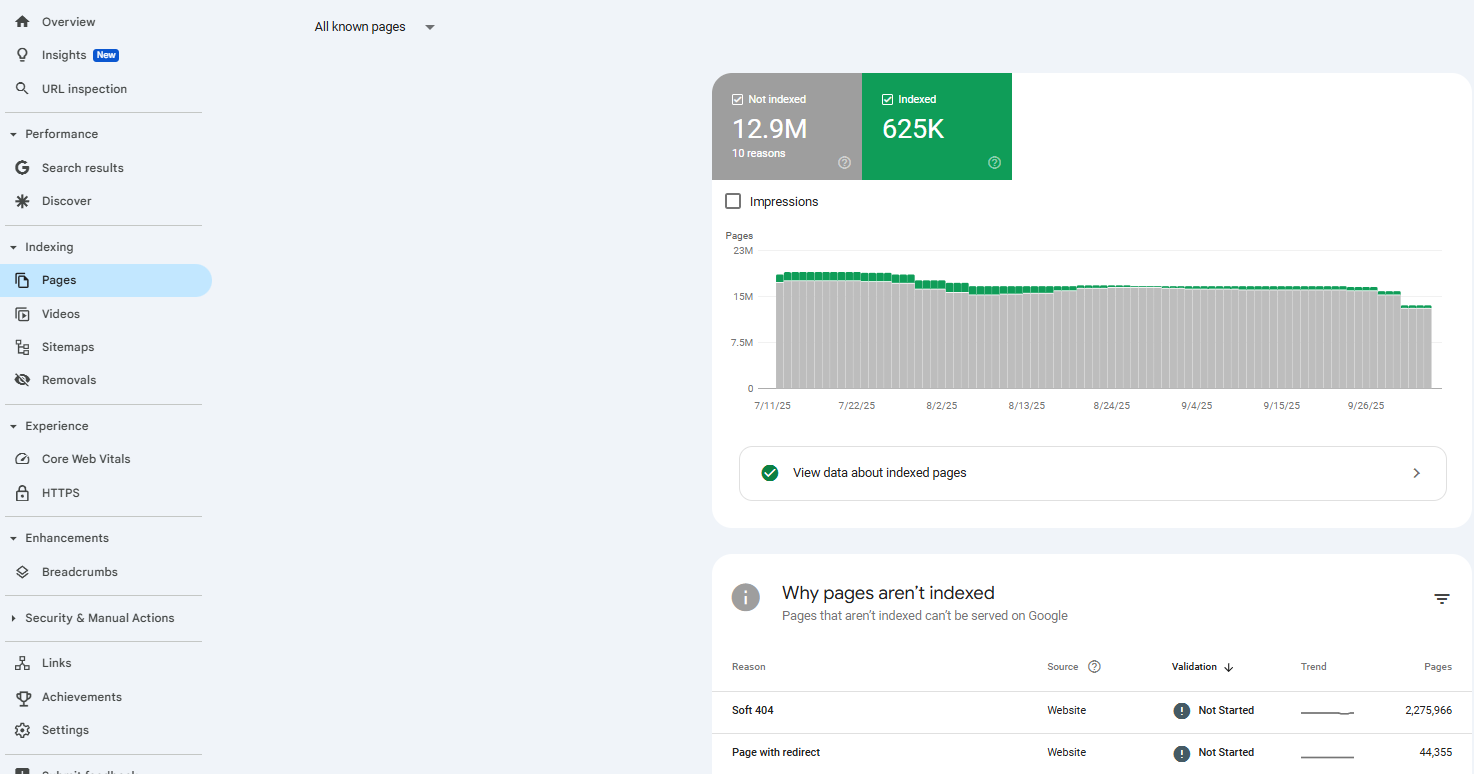Click the help icon beside Source column

click(x=1094, y=667)
